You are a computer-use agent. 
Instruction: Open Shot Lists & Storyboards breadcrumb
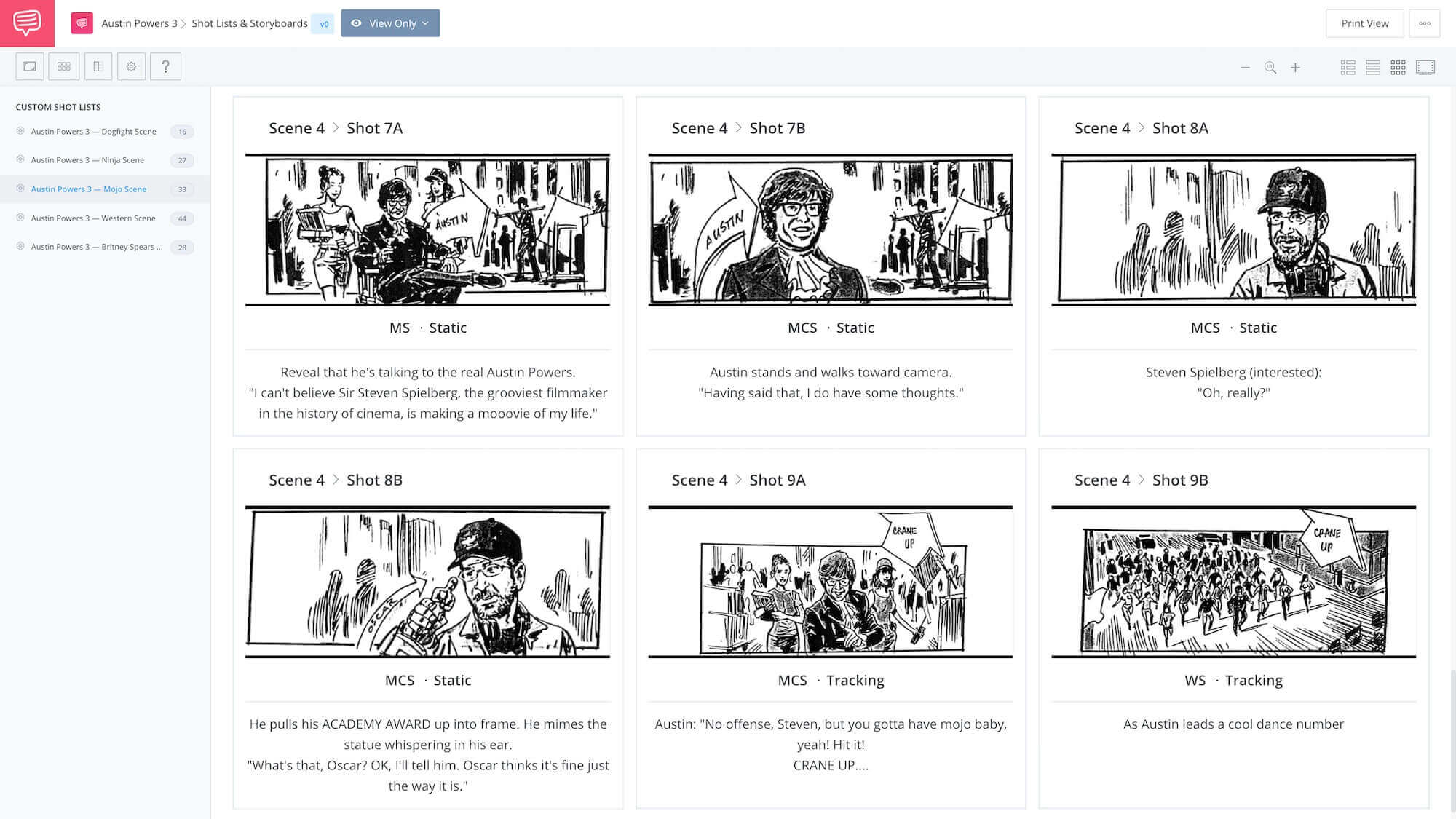point(250,23)
